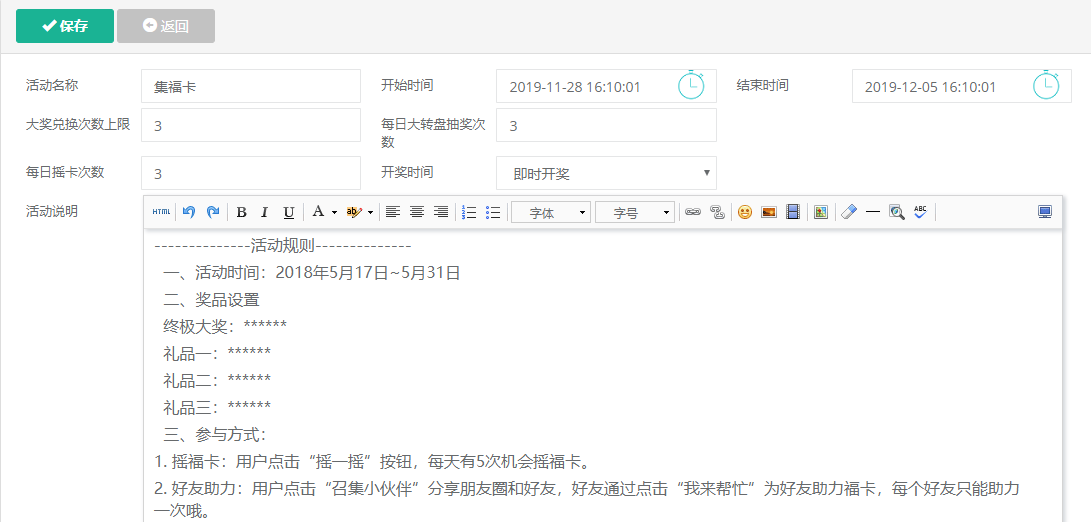Center align text
This screenshot has width=1091, height=522.
[417, 212]
